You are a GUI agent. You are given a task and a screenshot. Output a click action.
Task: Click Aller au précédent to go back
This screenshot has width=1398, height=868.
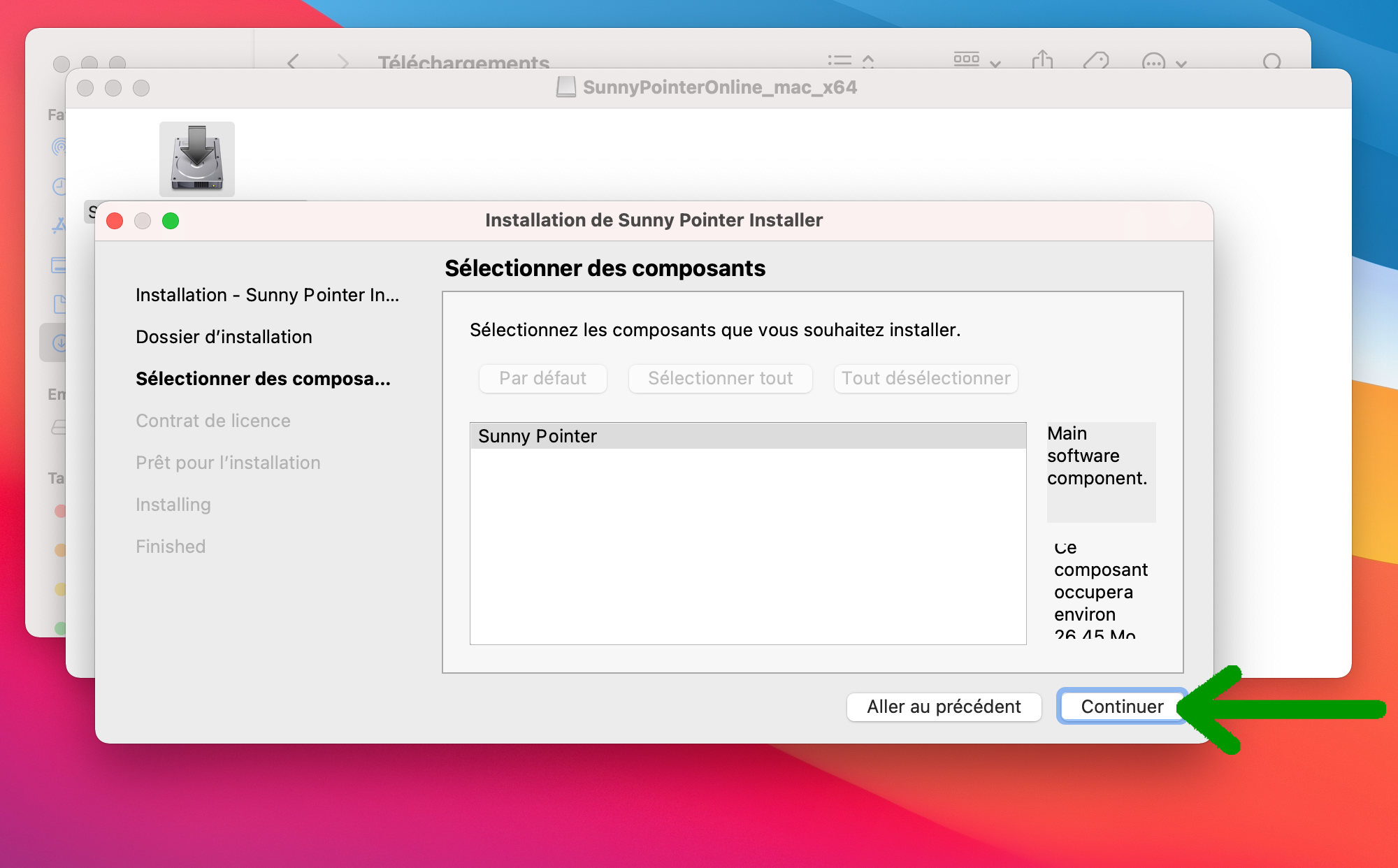(x=943, y=706)
